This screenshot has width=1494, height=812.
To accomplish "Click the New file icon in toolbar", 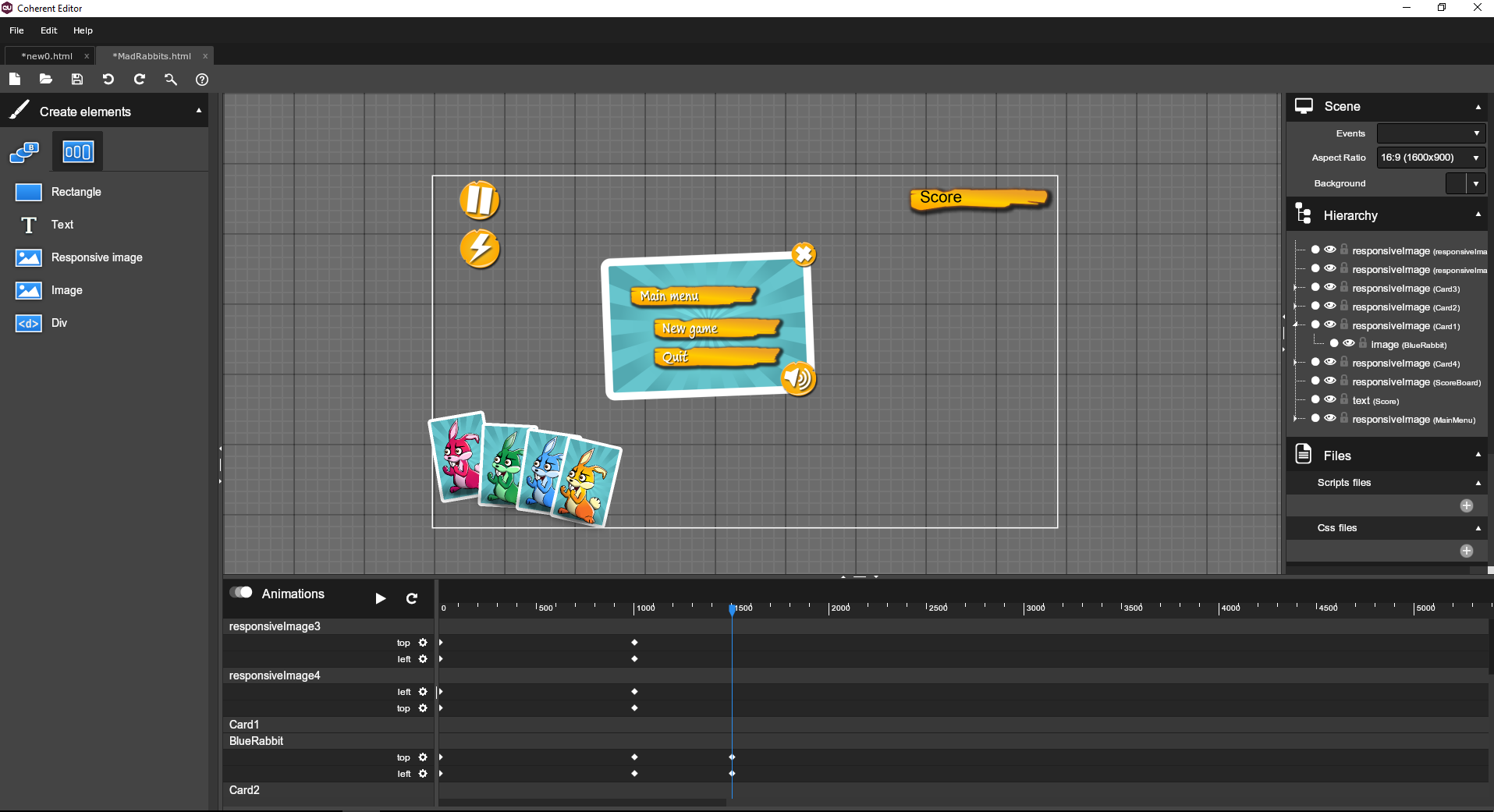I will click(15, 79).
